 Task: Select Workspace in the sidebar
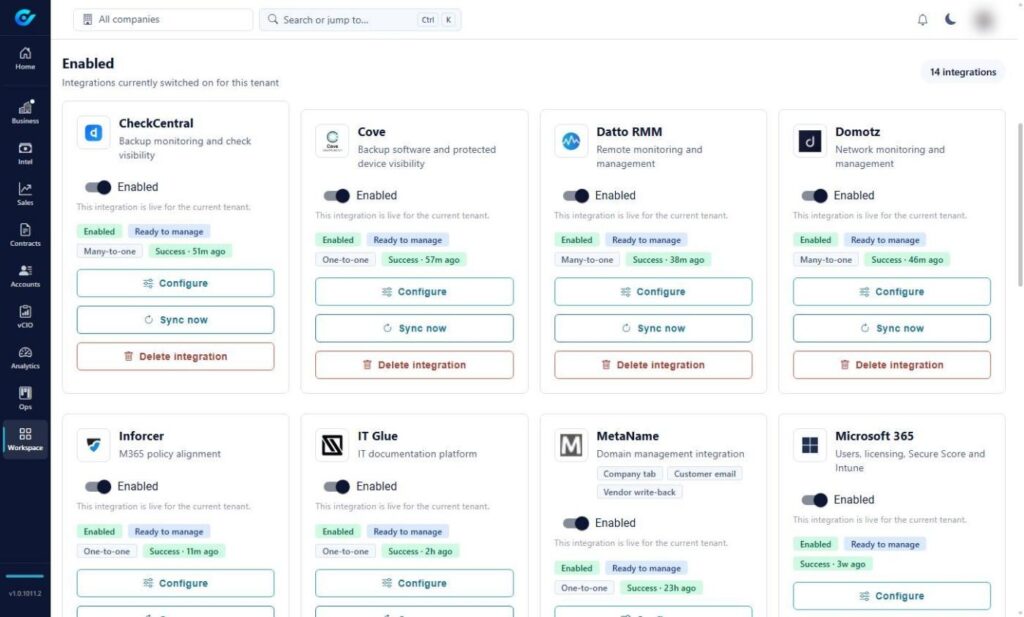[x=25, y=439]
